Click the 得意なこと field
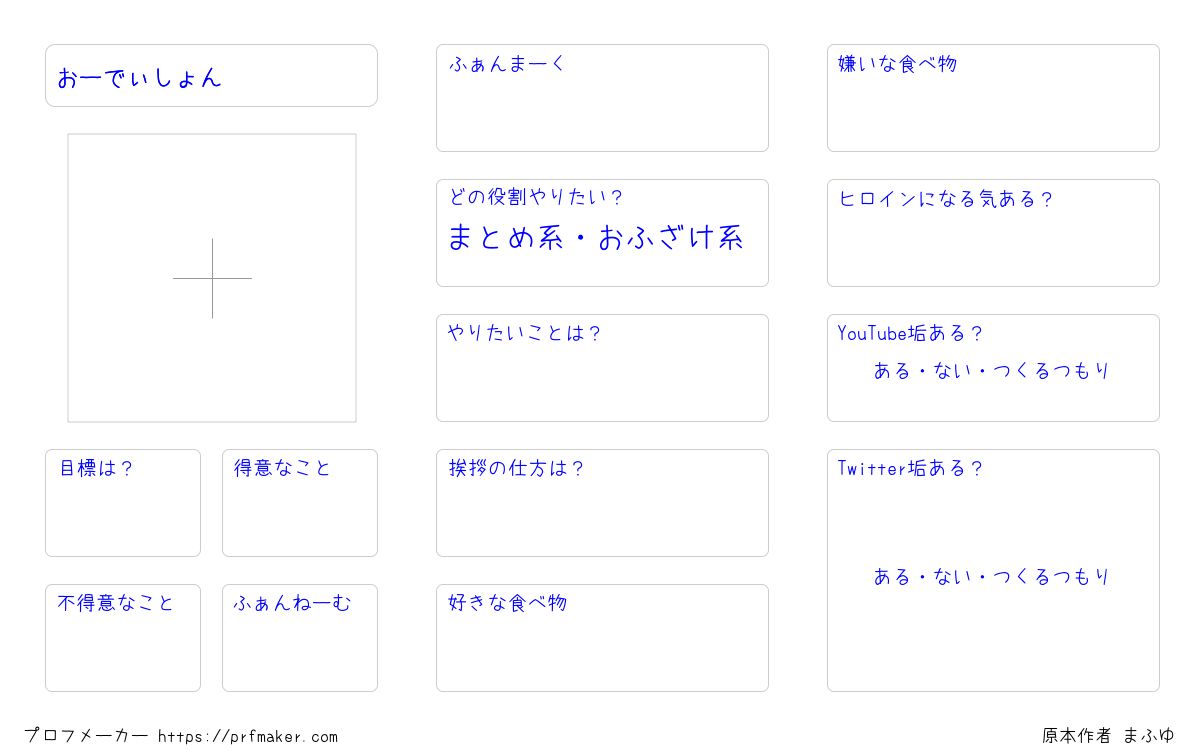 pos(300,503)
